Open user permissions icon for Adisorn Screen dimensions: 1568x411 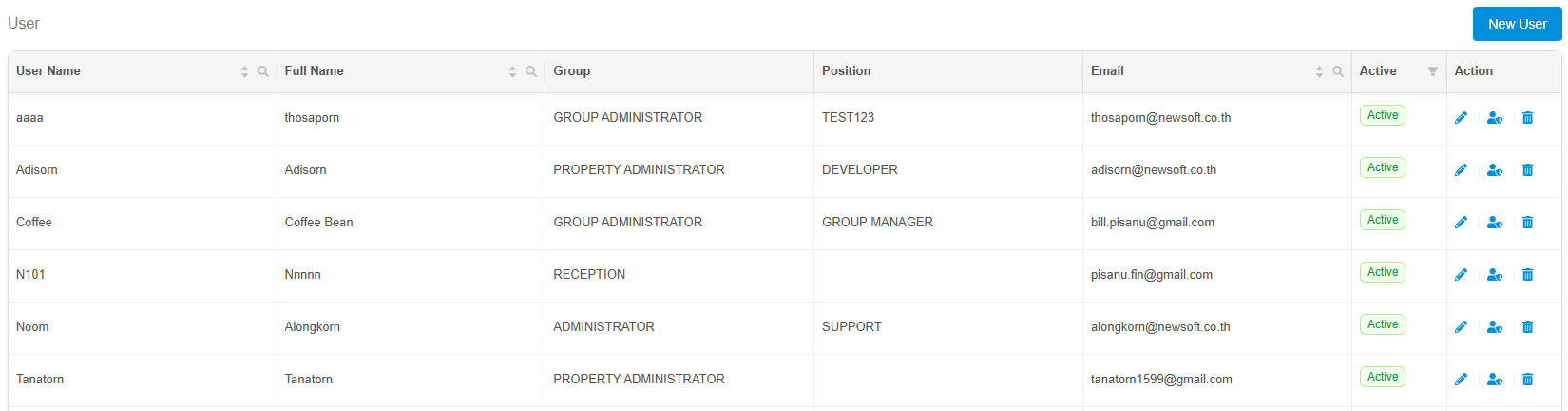click(1494, 170)
